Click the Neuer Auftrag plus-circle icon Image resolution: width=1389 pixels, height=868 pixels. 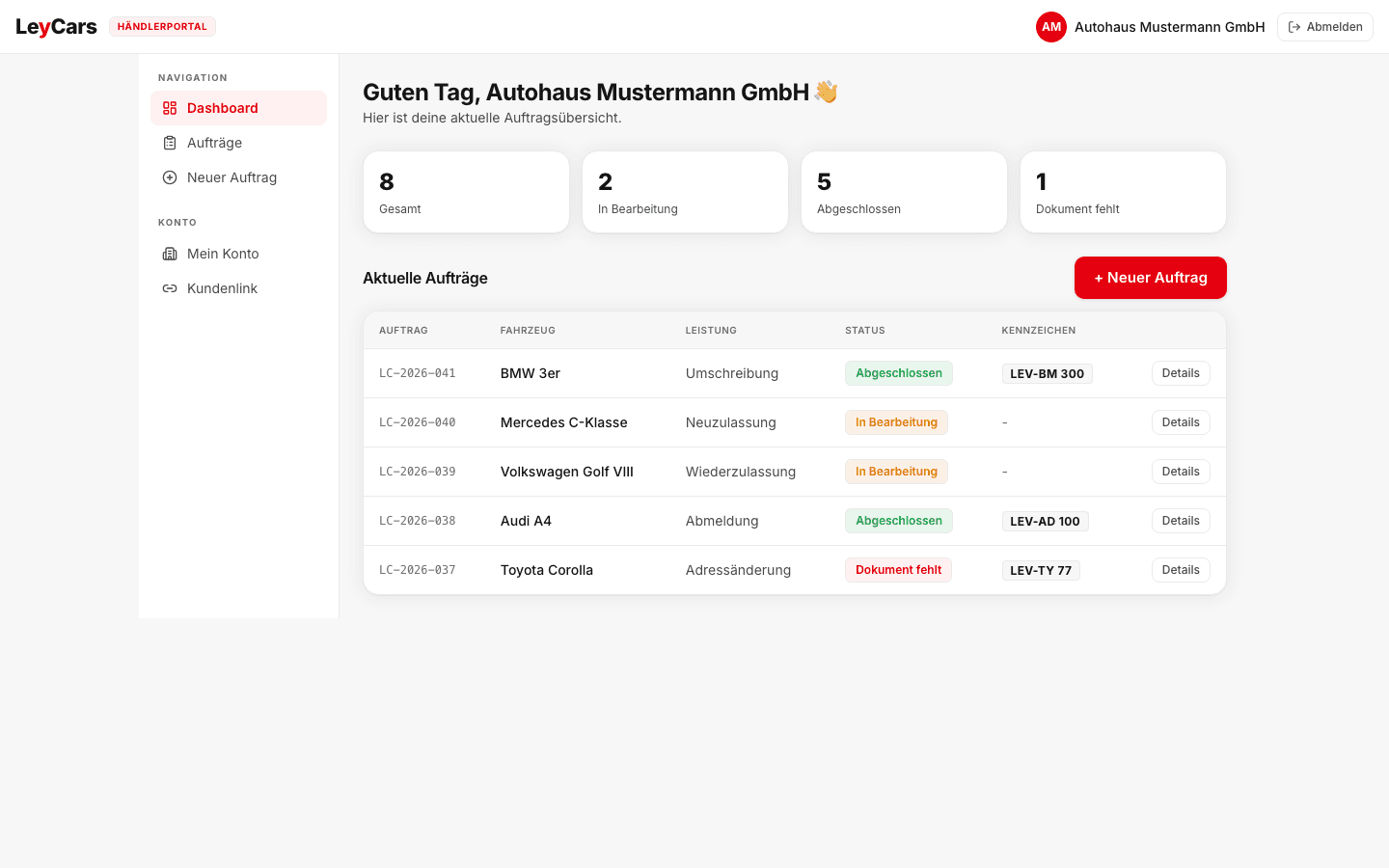[170, 177]
